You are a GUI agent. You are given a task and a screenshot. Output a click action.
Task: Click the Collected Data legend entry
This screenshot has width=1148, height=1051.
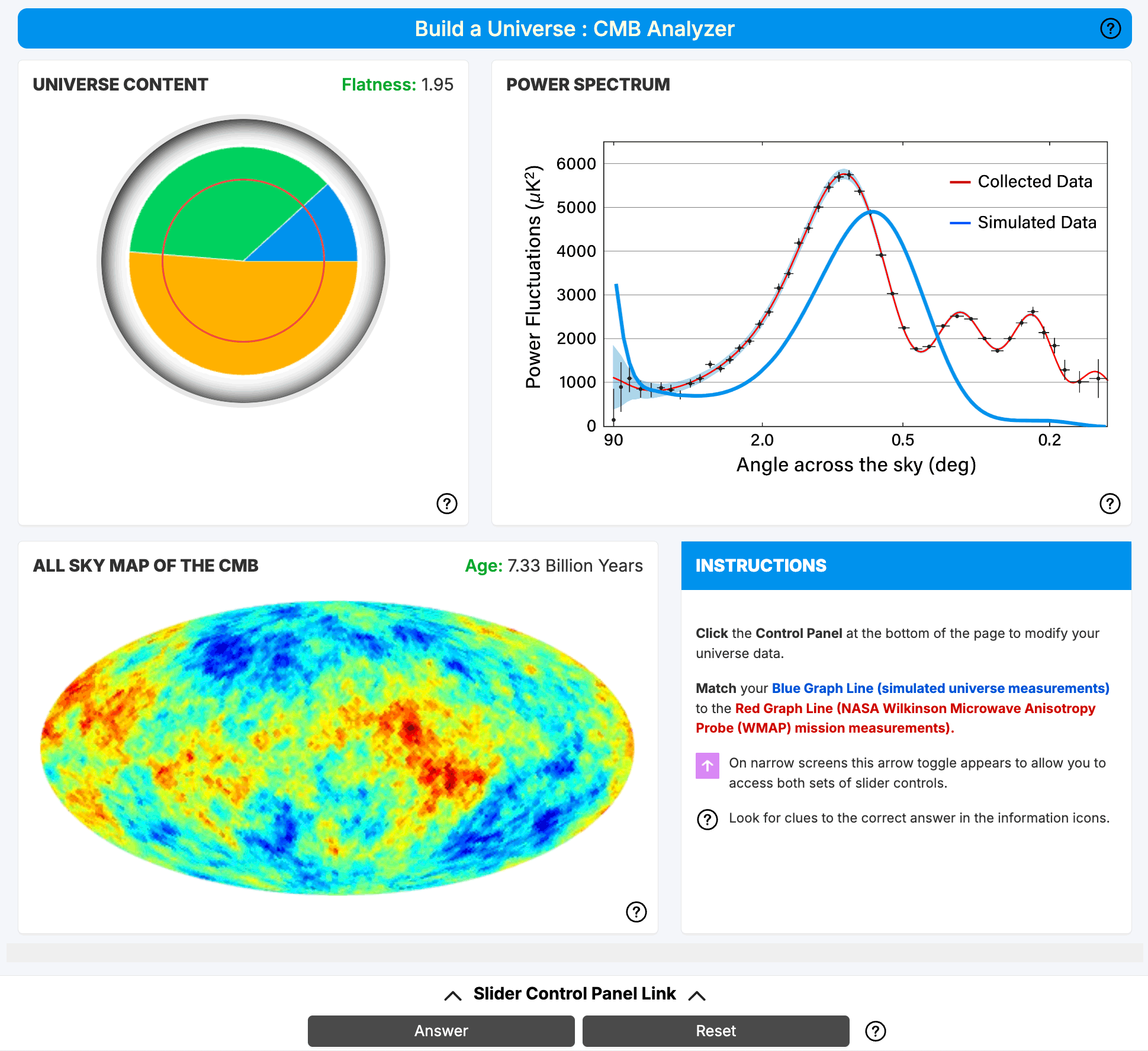click(1034, 182)
